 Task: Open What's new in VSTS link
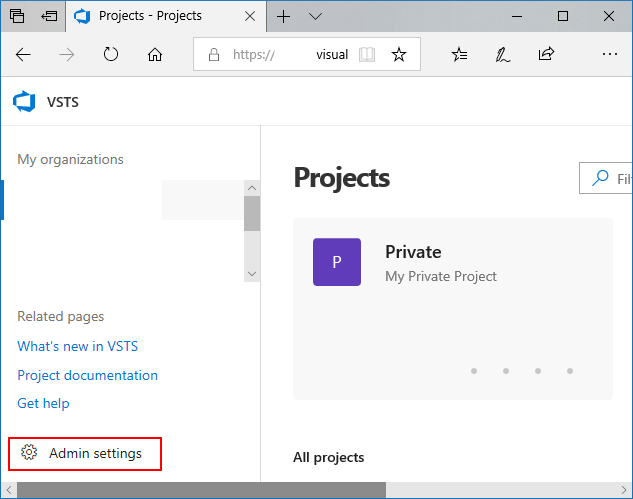click(78, 346)
